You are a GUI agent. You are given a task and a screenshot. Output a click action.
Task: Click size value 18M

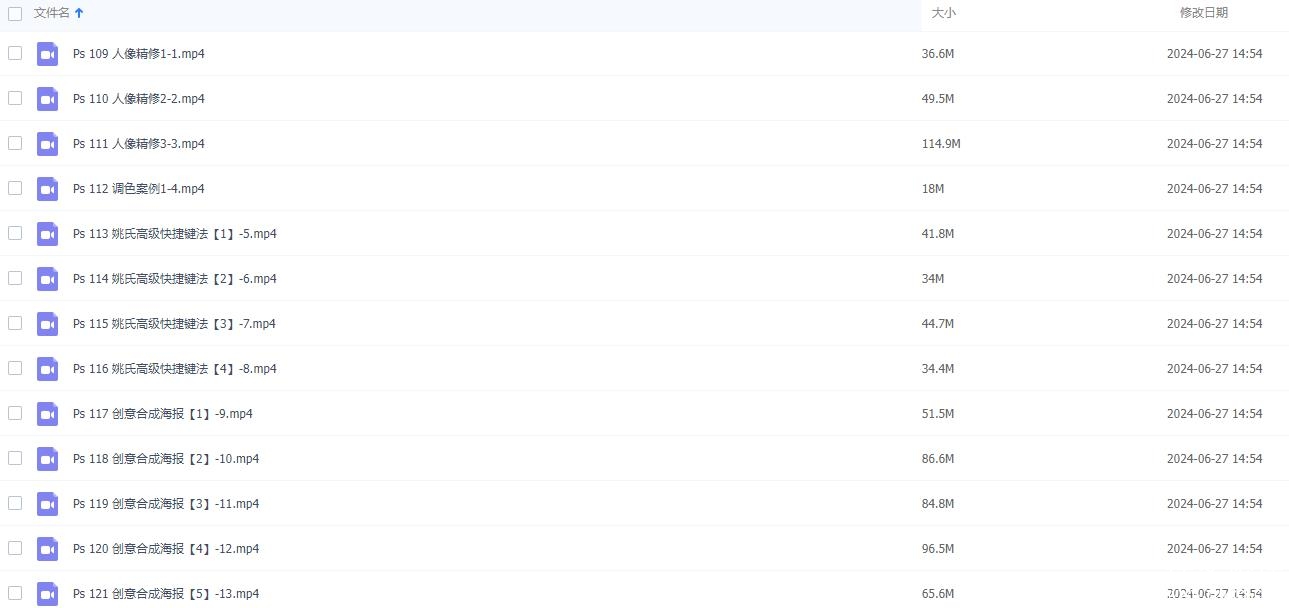pos(933,189)
